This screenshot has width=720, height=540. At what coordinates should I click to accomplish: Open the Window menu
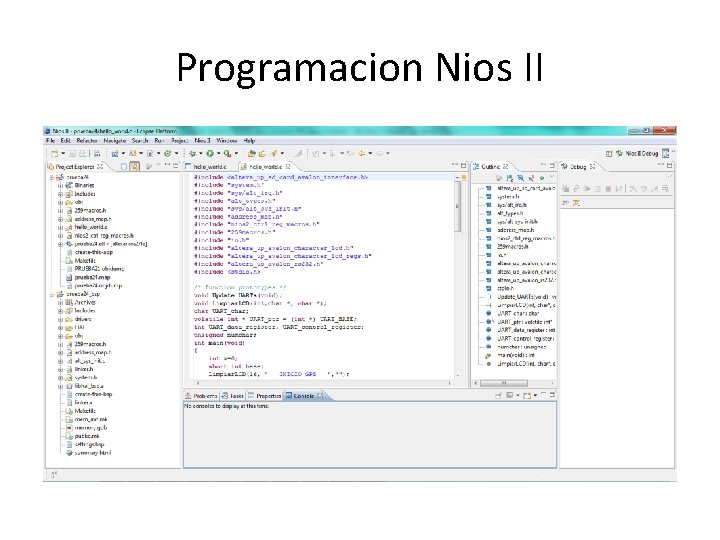(226, 141)
